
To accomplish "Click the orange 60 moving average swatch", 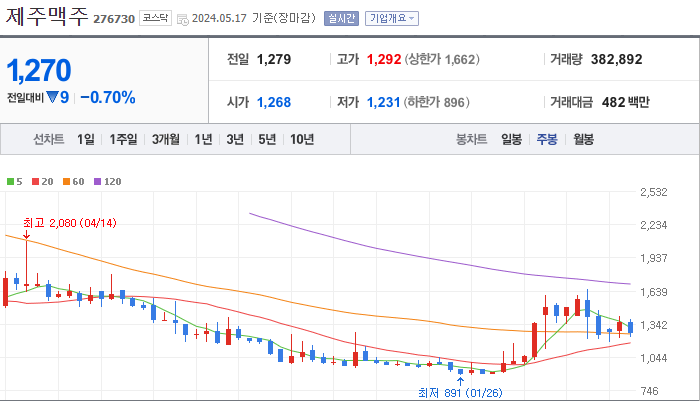I will (67, 181).
